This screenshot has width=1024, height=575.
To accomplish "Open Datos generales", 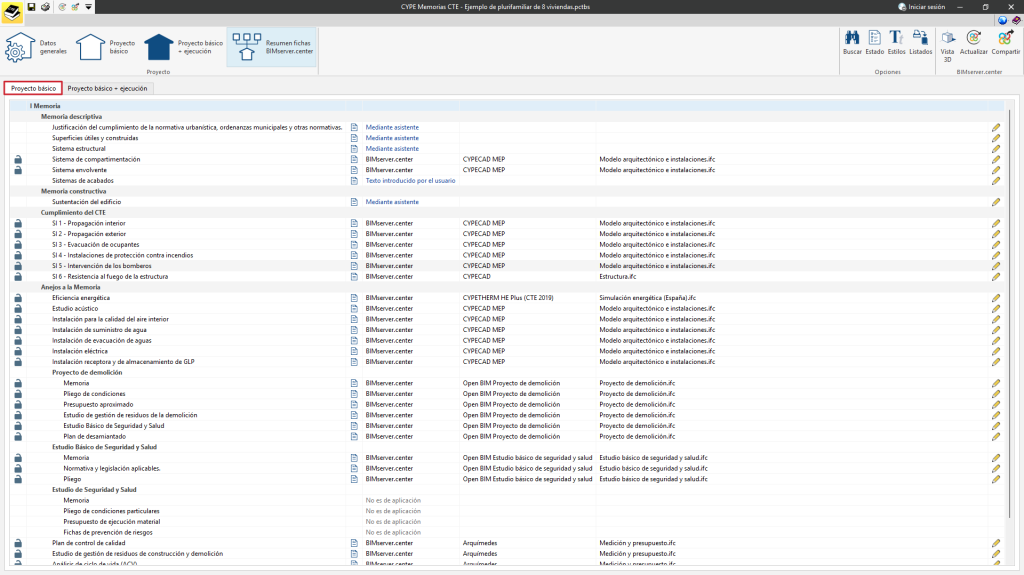I will coord(37,47).
